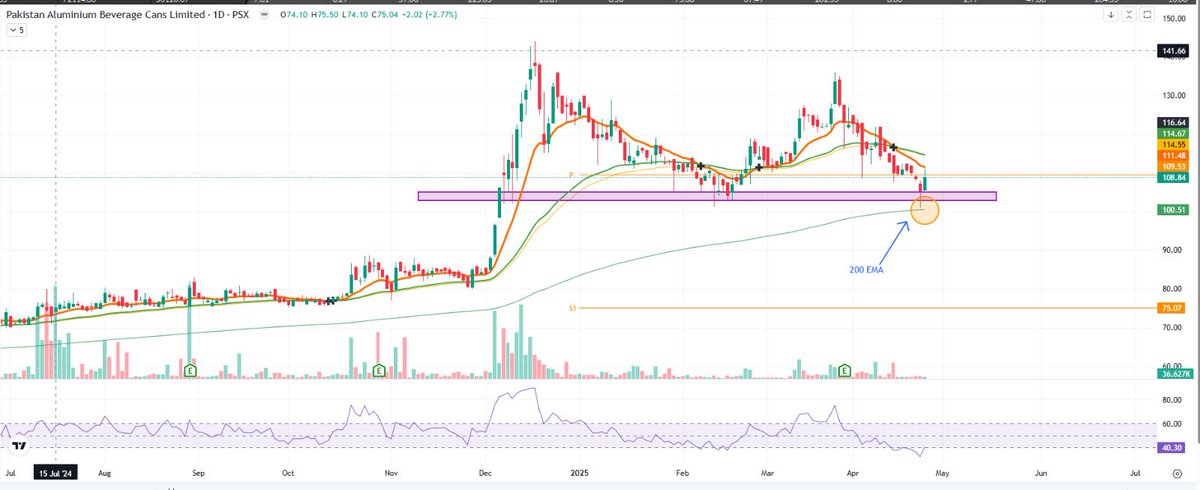Click the S1 pivot line label
This screenshot has height=490, width=1200.
pyautogui.click(x=572, y=309)
